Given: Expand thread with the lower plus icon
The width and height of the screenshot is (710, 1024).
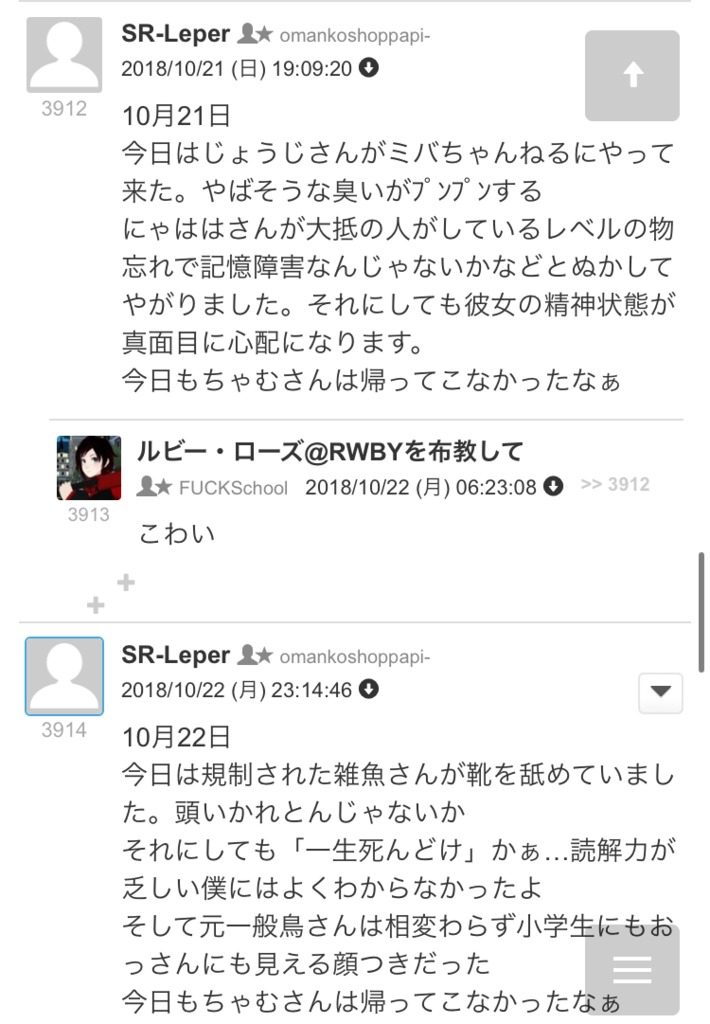Looking at the screenshot, I should [95, 605].
